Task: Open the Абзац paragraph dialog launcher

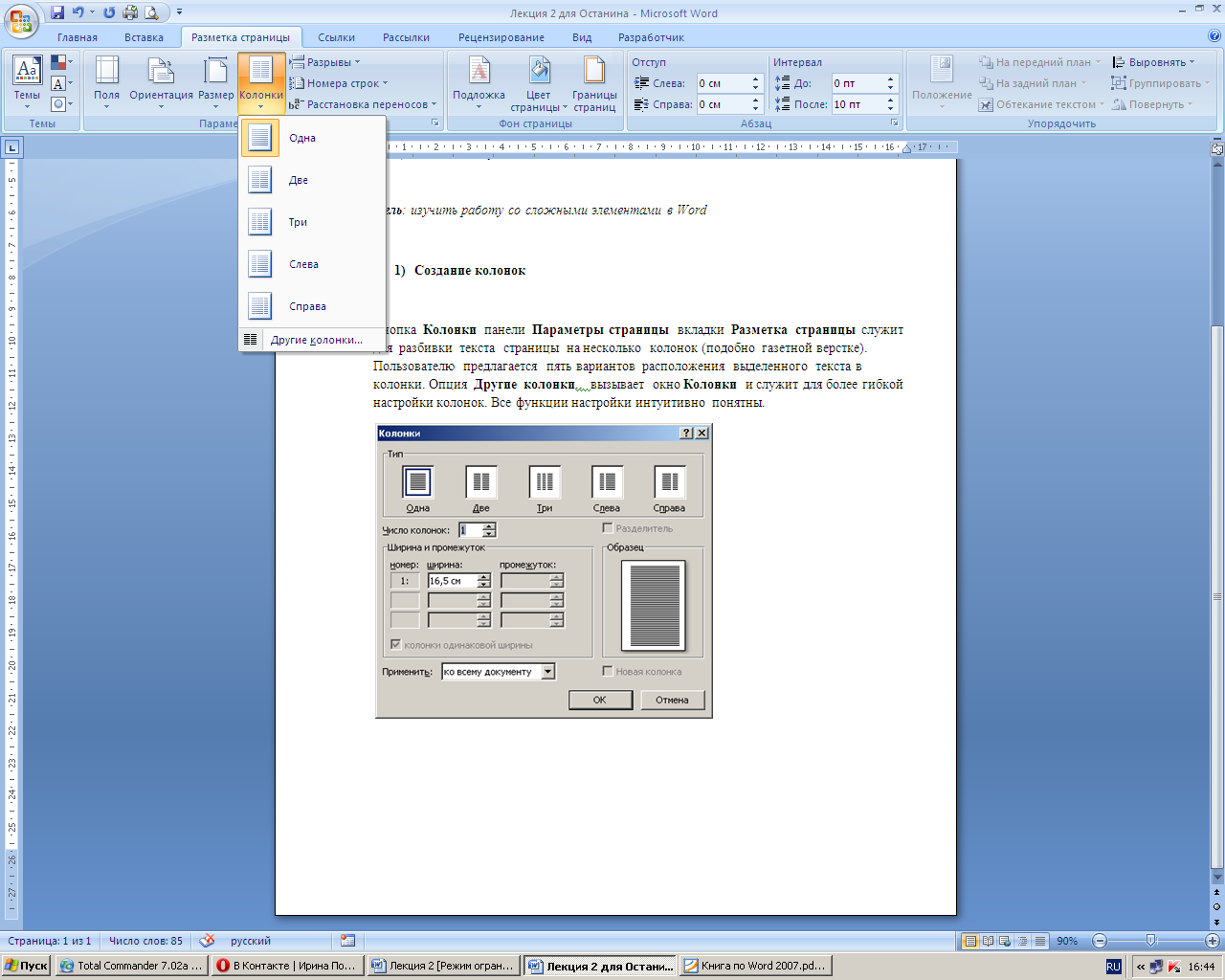Action: click(x=895, y=123)
